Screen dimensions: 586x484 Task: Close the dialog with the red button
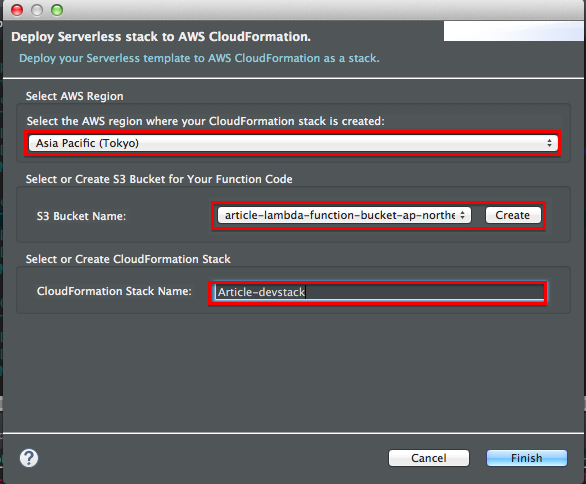17,10
